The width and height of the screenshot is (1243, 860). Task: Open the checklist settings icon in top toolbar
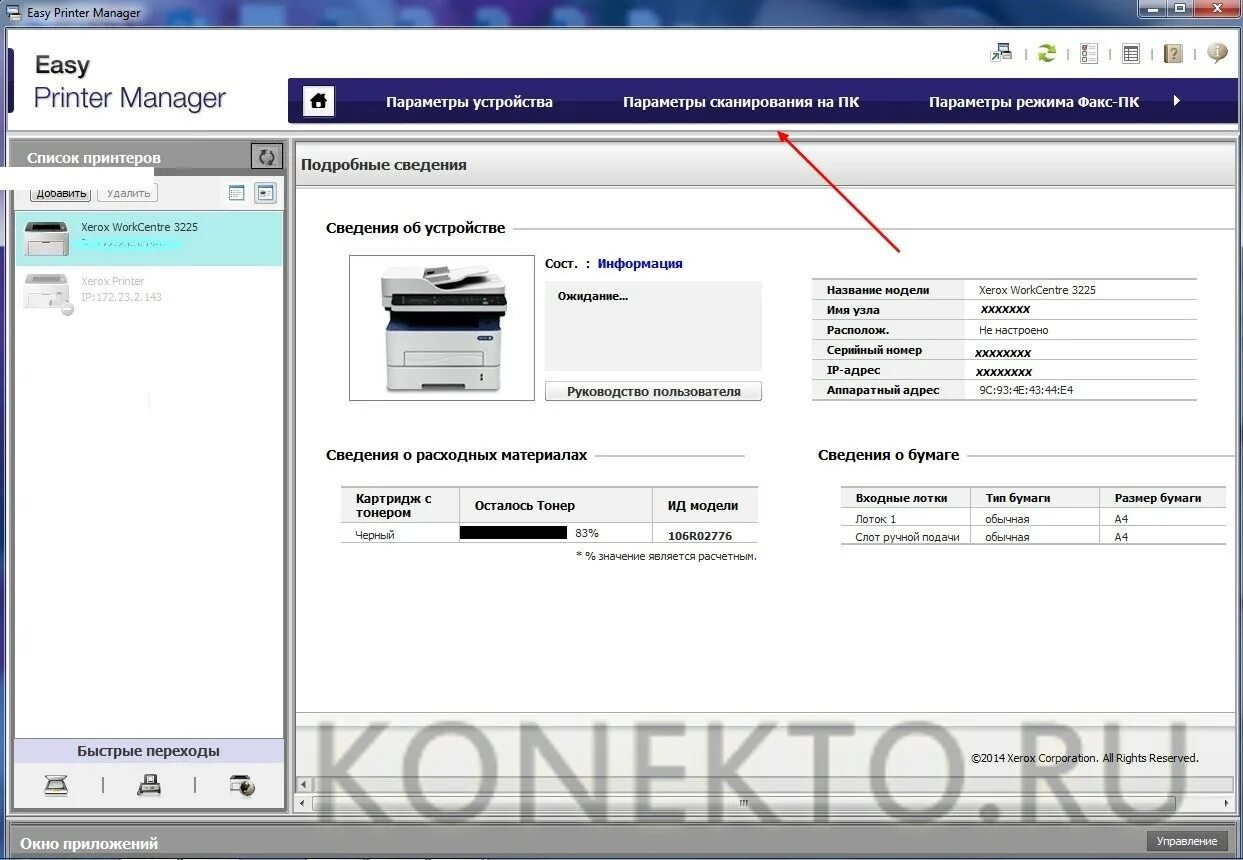point(1089,53)
